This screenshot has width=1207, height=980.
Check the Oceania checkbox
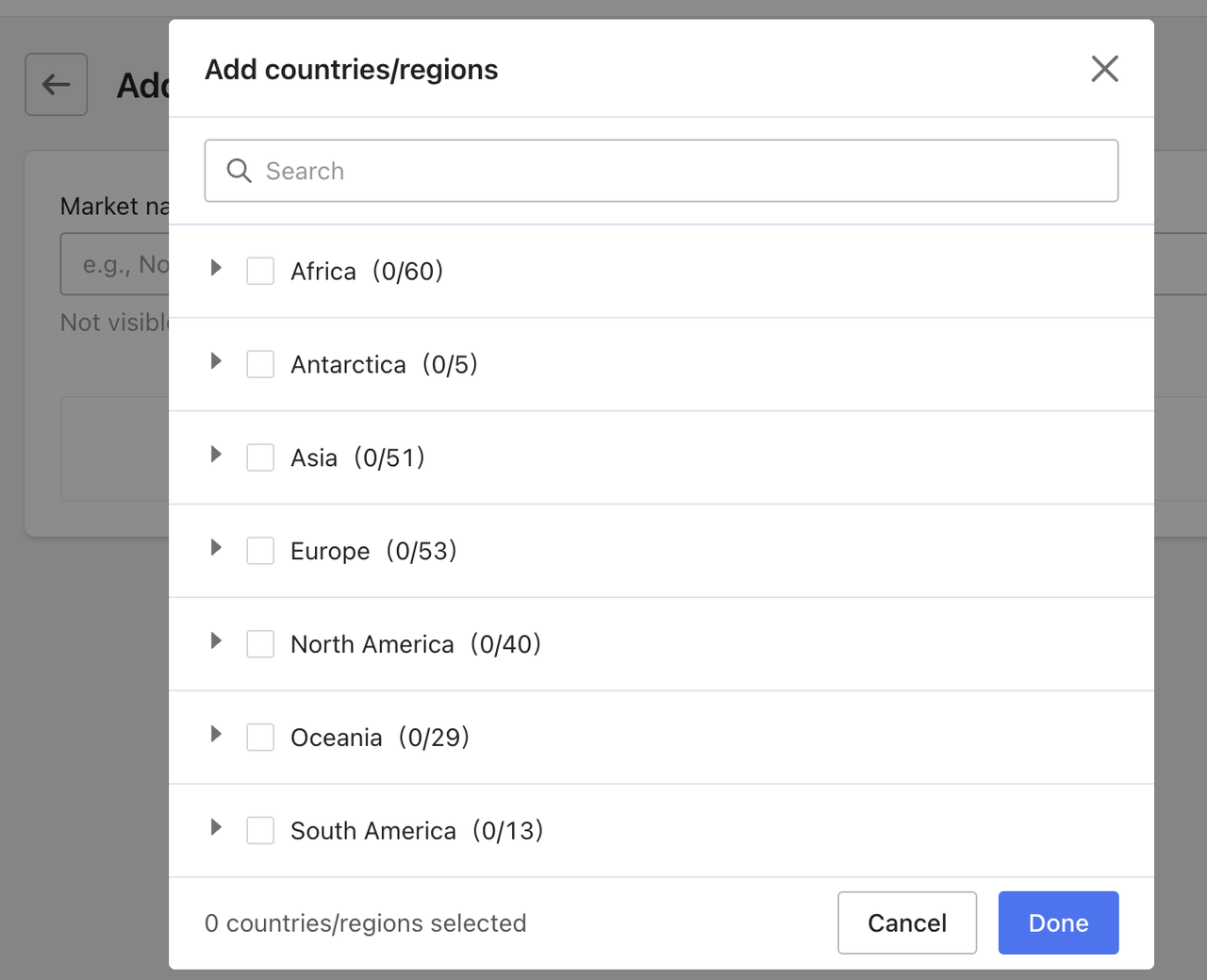pyautogui.click(x=260, y=737)
